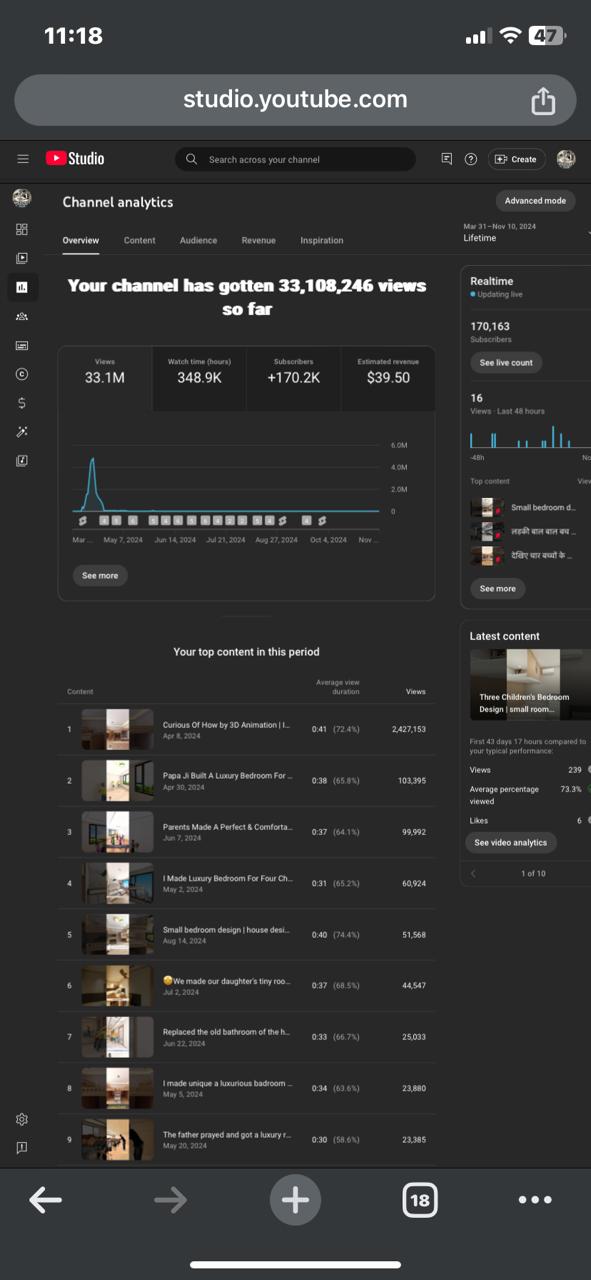The image size is (591, 1280).
Task: Open Audio library music icon in sidebar
Action: 22,461
